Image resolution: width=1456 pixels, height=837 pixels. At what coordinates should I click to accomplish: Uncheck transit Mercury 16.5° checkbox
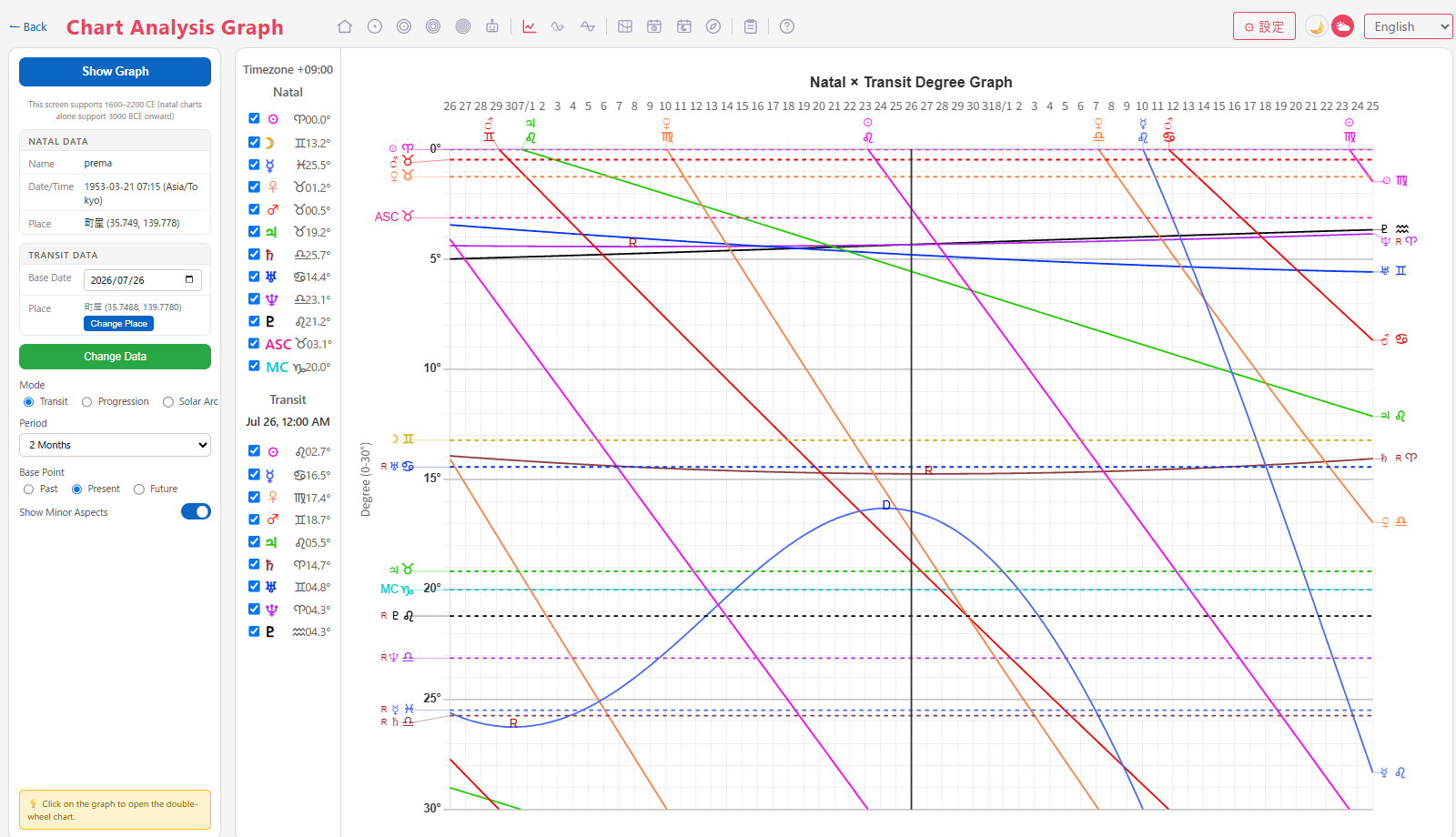(254, 474)
